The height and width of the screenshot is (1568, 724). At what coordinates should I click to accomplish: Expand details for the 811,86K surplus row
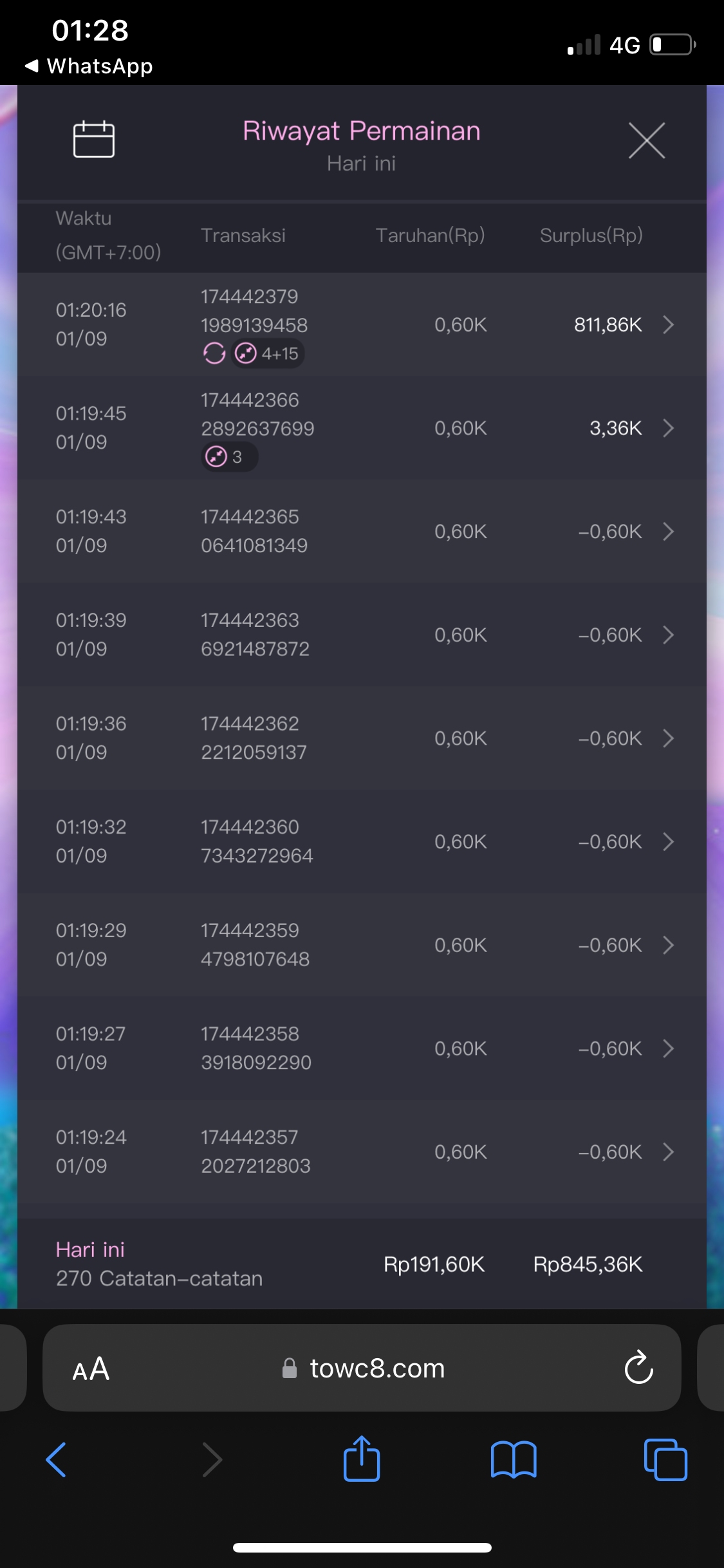coord(668,324)
